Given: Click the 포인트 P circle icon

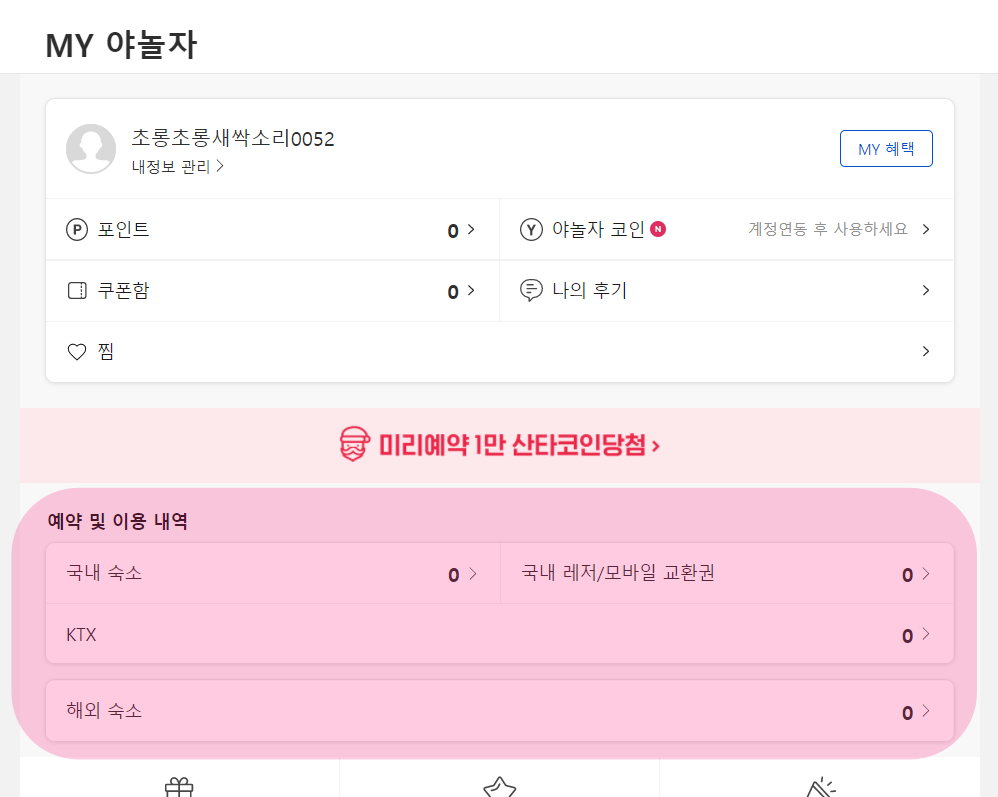Looking at the screenshot, I should [77, 229].
